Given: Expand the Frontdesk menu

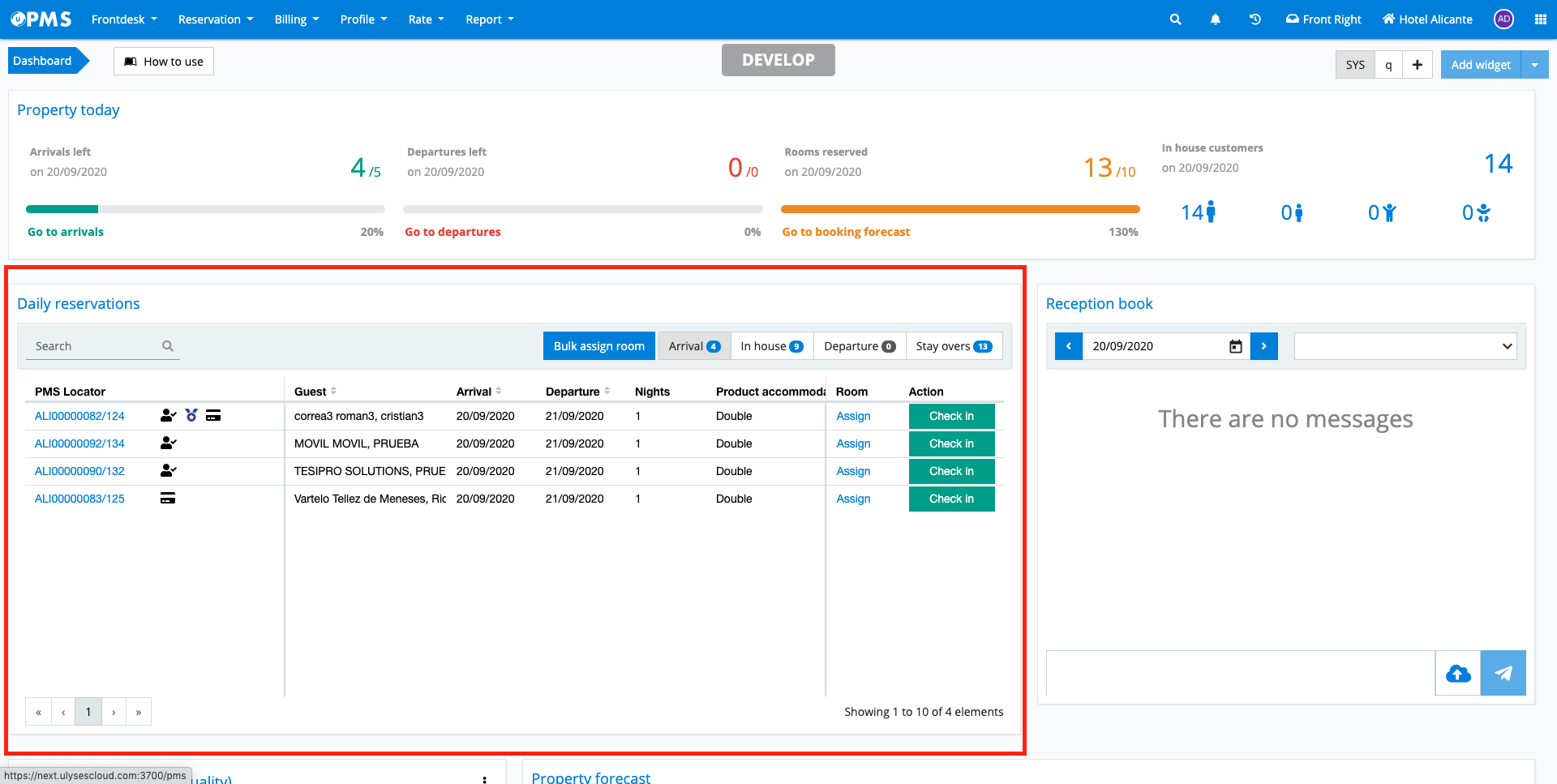Looking at the screenshot, I should [x=124, y=19].
